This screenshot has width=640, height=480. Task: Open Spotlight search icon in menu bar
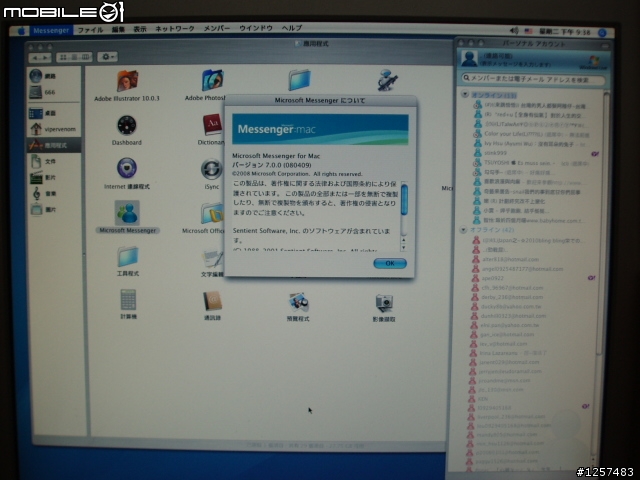coord(602,33)
